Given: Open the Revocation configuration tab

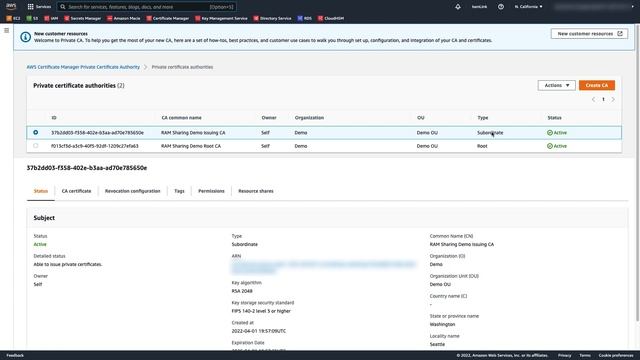Looking at the screenshot, I should (133, 191).
